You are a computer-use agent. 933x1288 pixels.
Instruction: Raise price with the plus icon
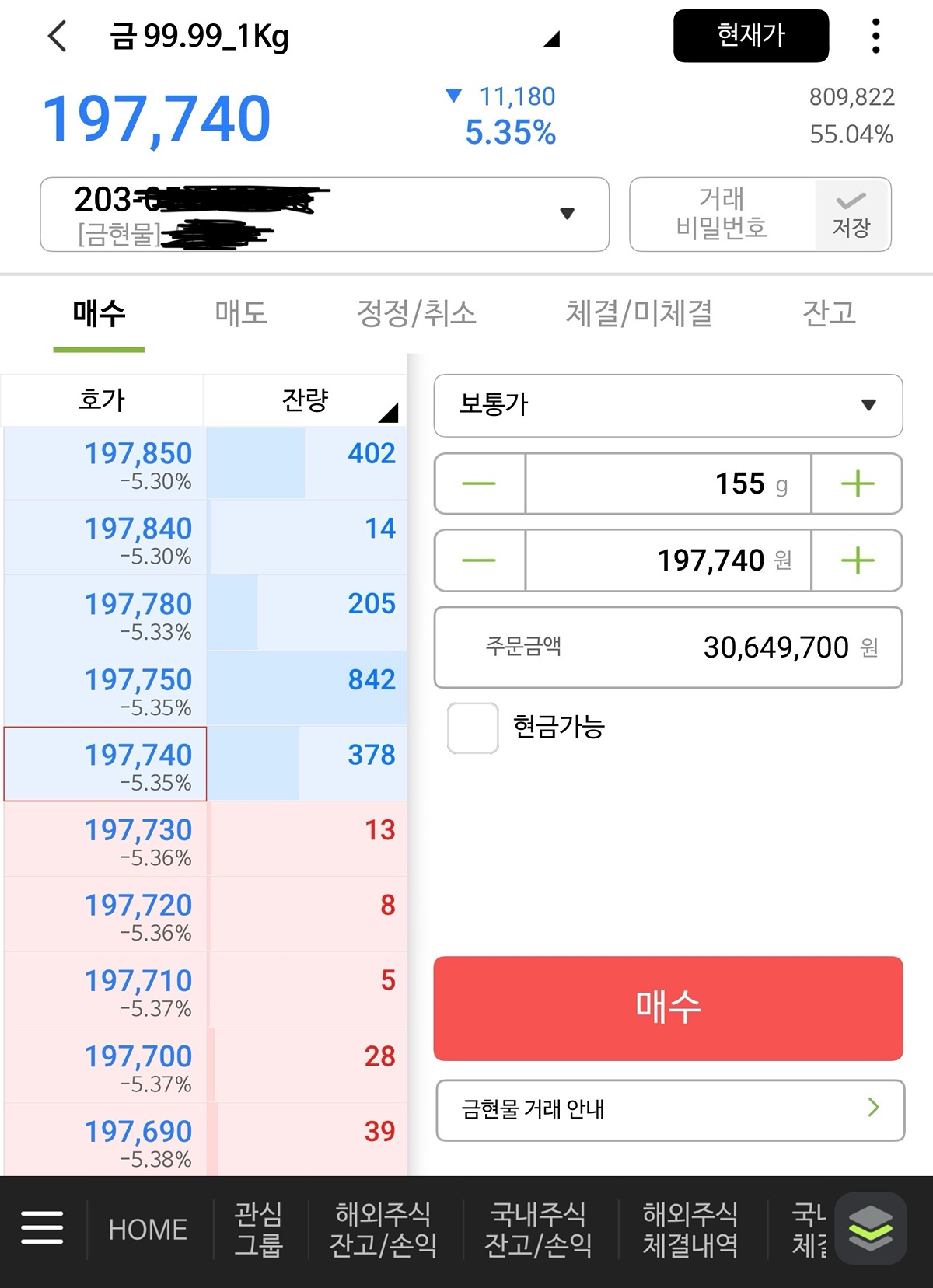(x=858, y=560)
